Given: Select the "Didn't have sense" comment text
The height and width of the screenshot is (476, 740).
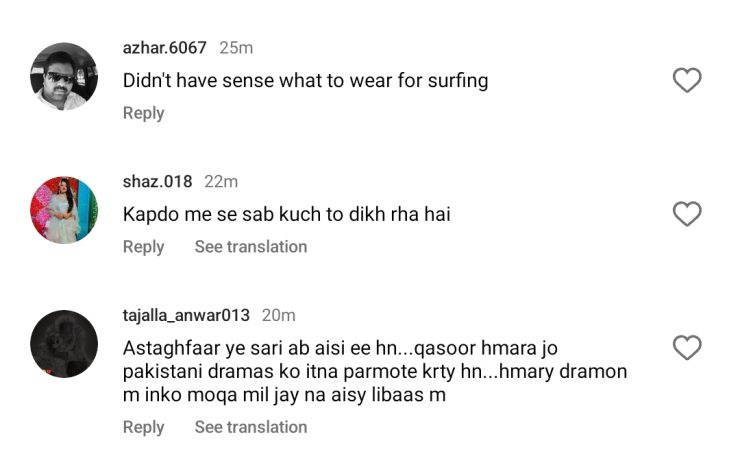Looking at the screenshot, I should (x=305, y=81).
